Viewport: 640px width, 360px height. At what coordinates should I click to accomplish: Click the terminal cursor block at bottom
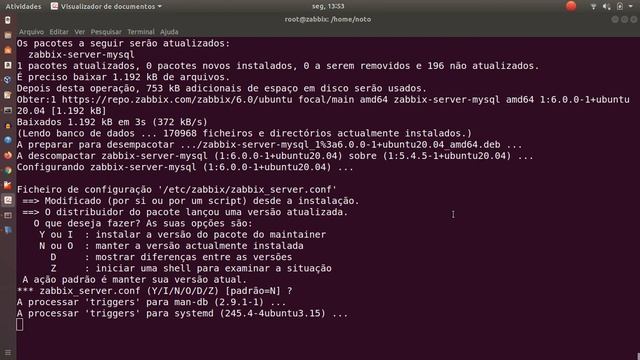20,325
